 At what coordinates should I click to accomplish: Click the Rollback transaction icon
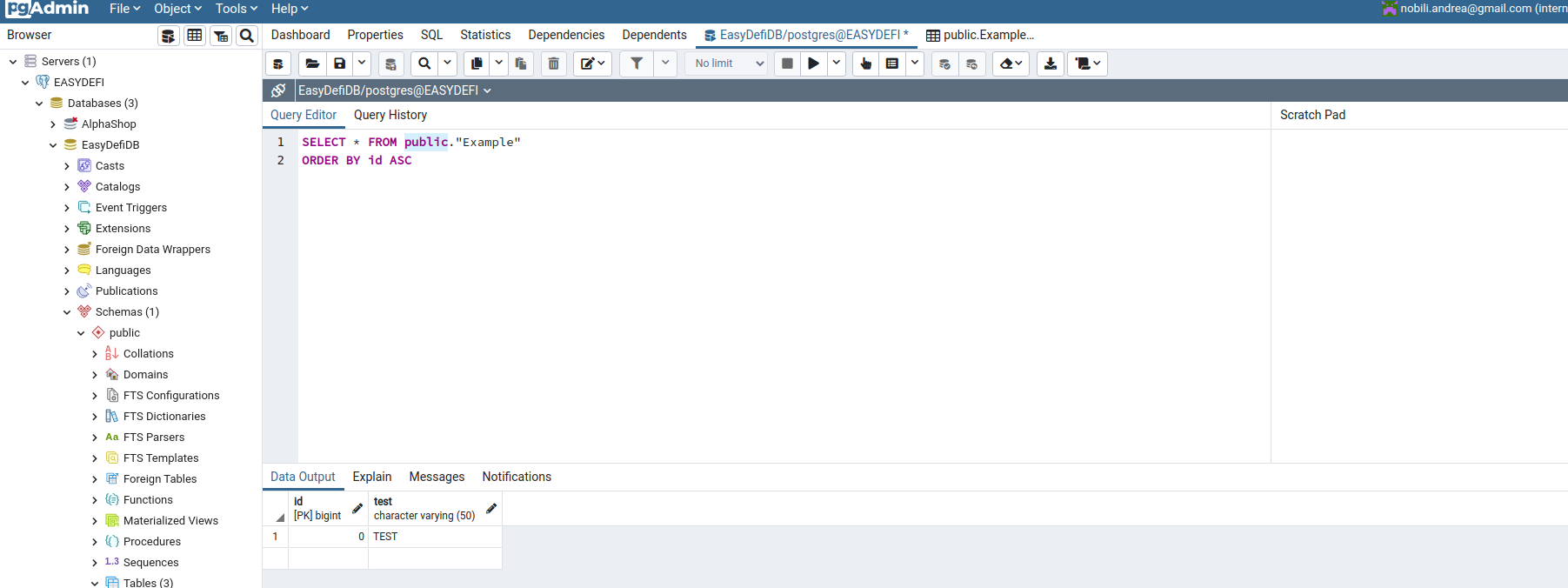coord(971,63)
